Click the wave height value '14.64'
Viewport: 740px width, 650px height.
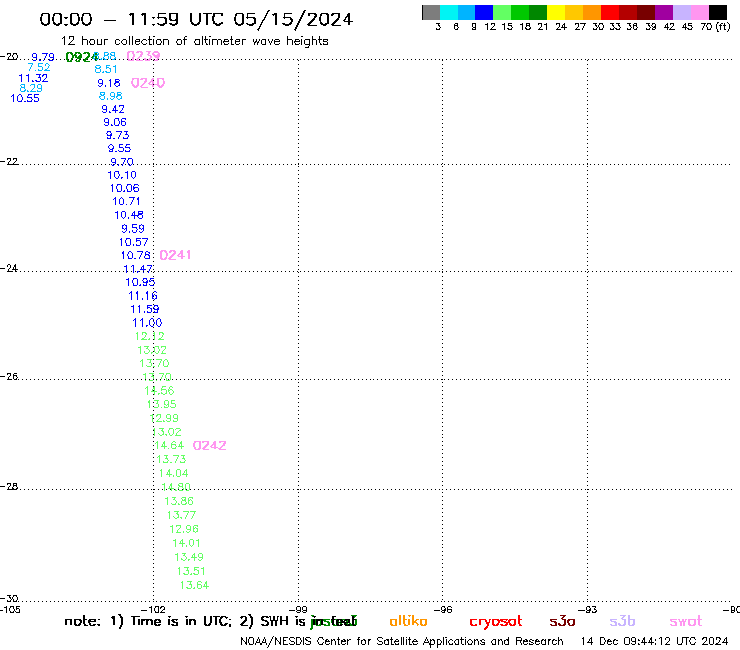click(x=169, y=446)
